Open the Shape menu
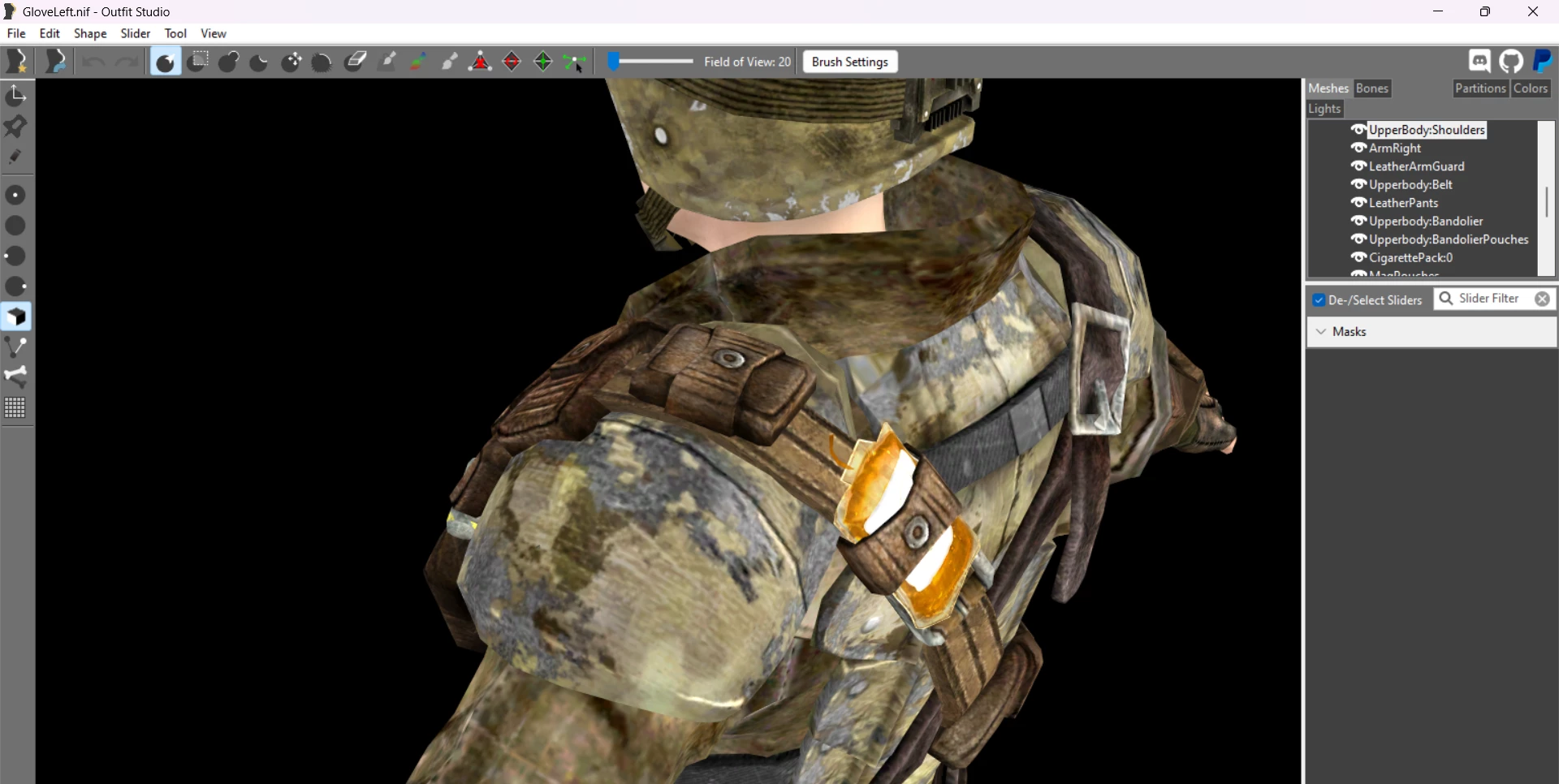The width and height of the screenshot is (1559, 784). [90, 33]
